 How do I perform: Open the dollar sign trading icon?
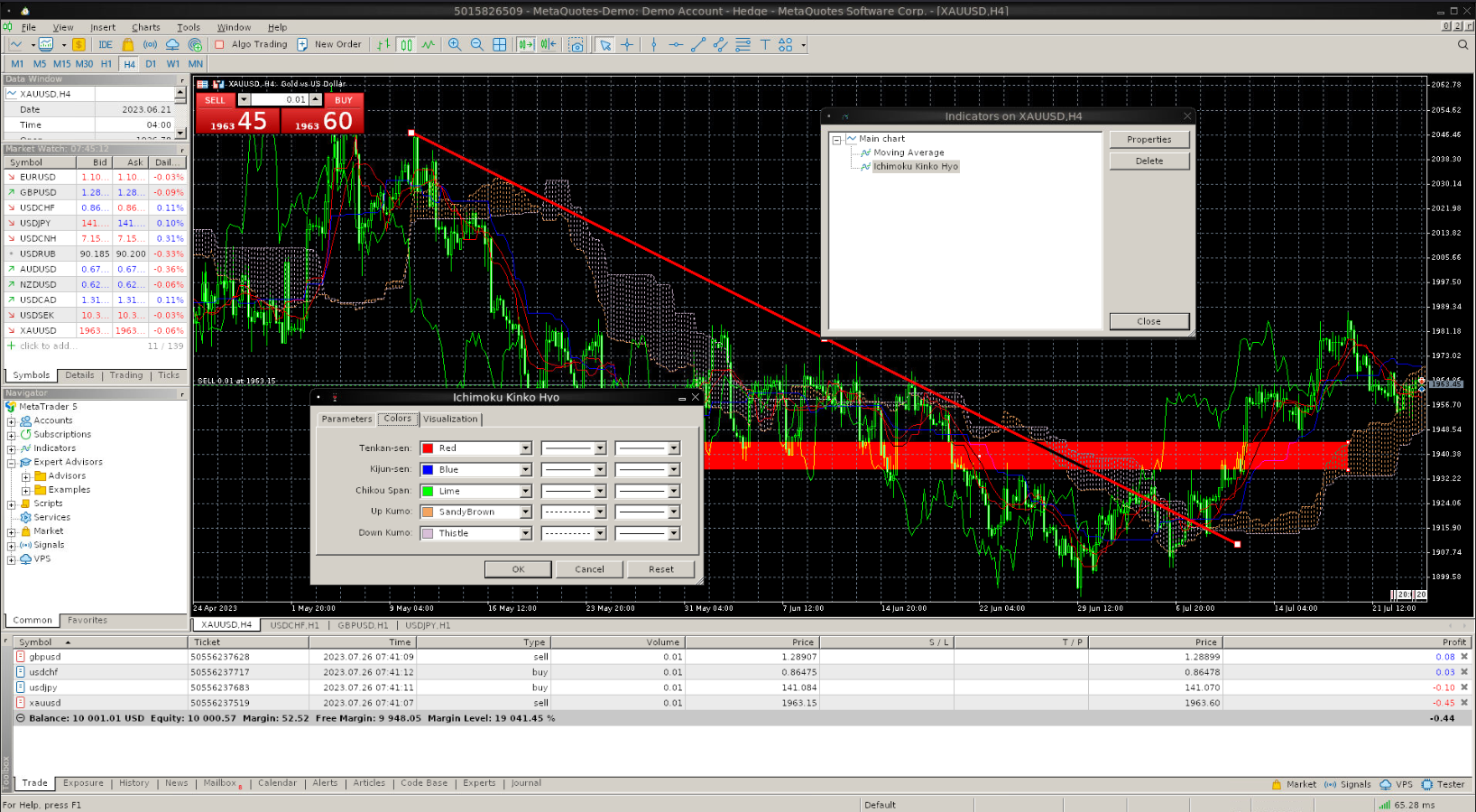(79, 44)
